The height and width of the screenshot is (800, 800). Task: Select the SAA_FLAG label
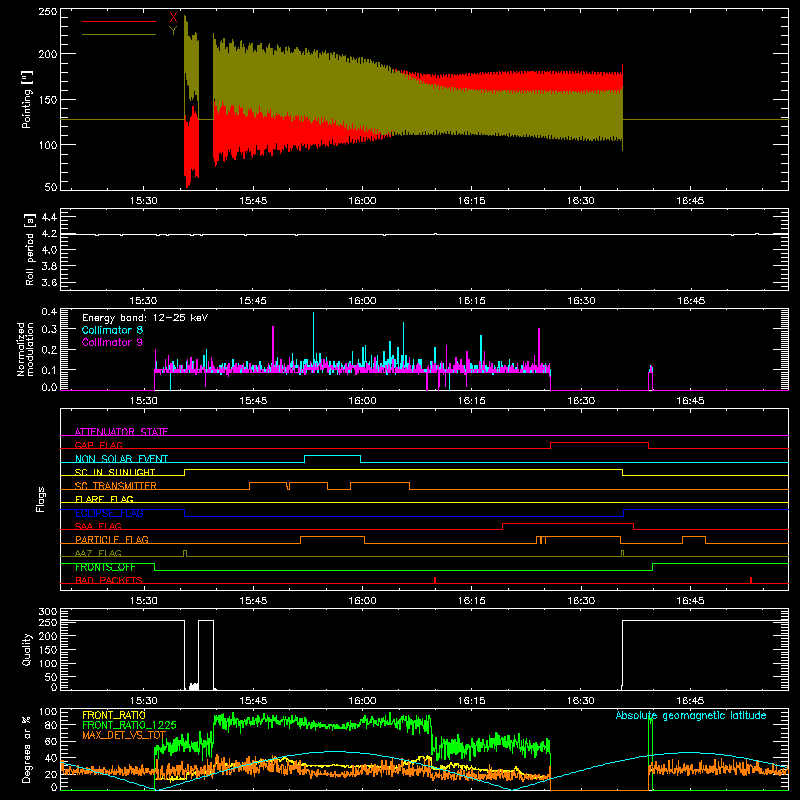(98, 526)
